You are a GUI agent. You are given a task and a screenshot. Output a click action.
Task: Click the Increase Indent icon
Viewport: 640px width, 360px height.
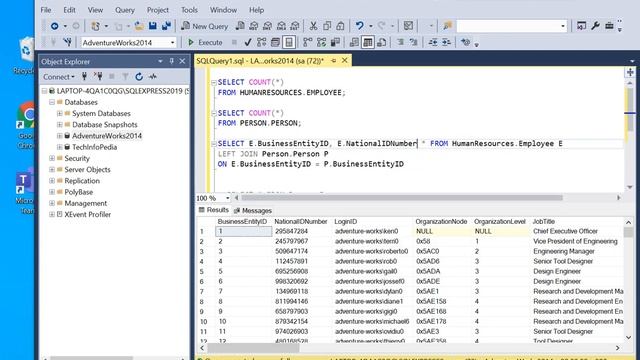447,42
